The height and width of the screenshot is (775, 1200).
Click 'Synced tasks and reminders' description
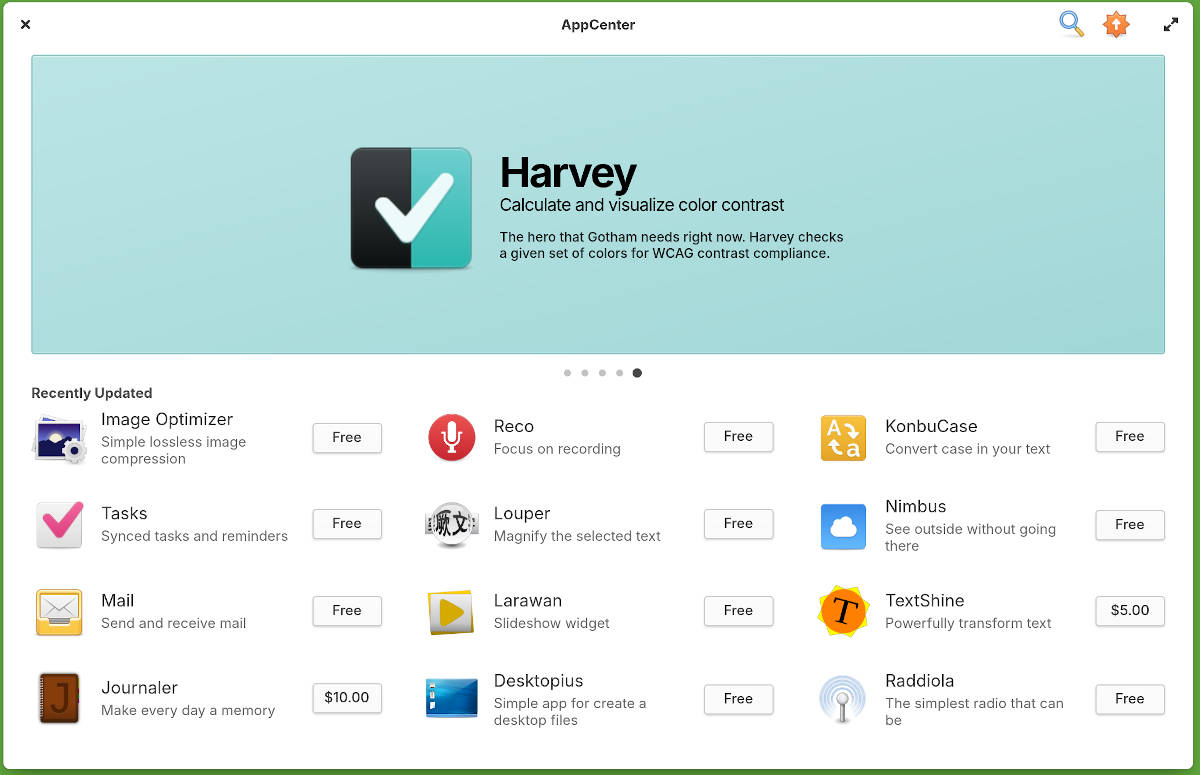pyautogui.click(x=195, y=536)
